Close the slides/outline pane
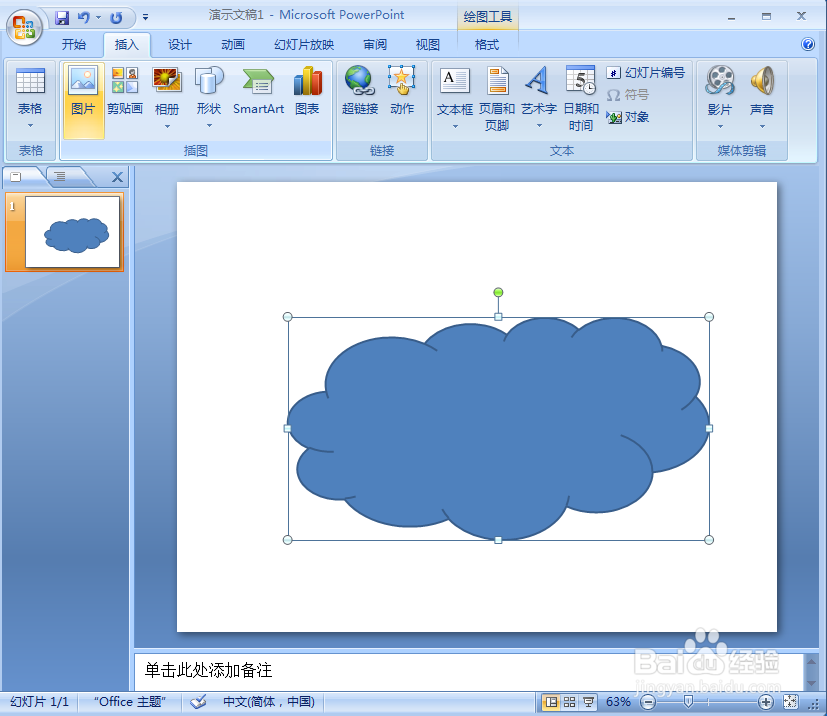827x716 pixels. point(117,177)
